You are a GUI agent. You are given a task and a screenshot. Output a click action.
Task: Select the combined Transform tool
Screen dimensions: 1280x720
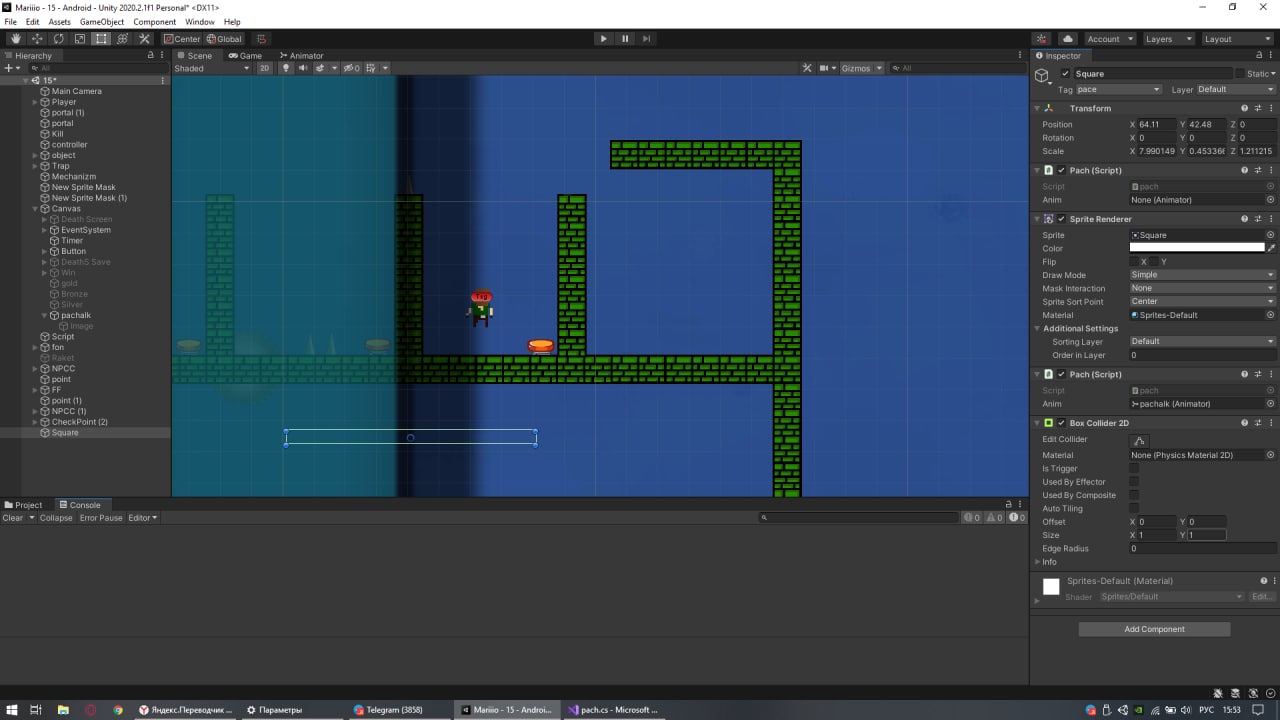point(123,39)
